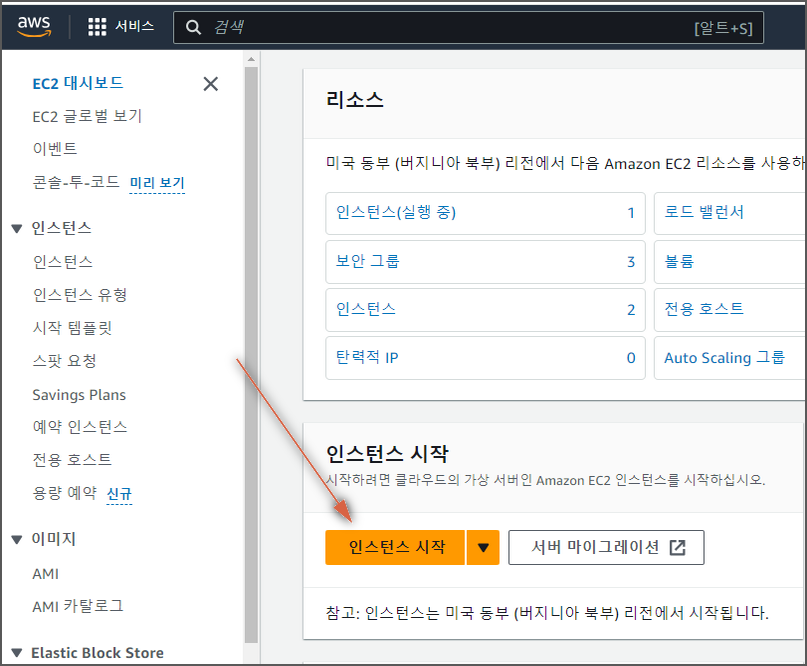807x666 pixels.
Task: Click the external link icon on 서버 마이그레이션
Action: click(x=677, y=548)
